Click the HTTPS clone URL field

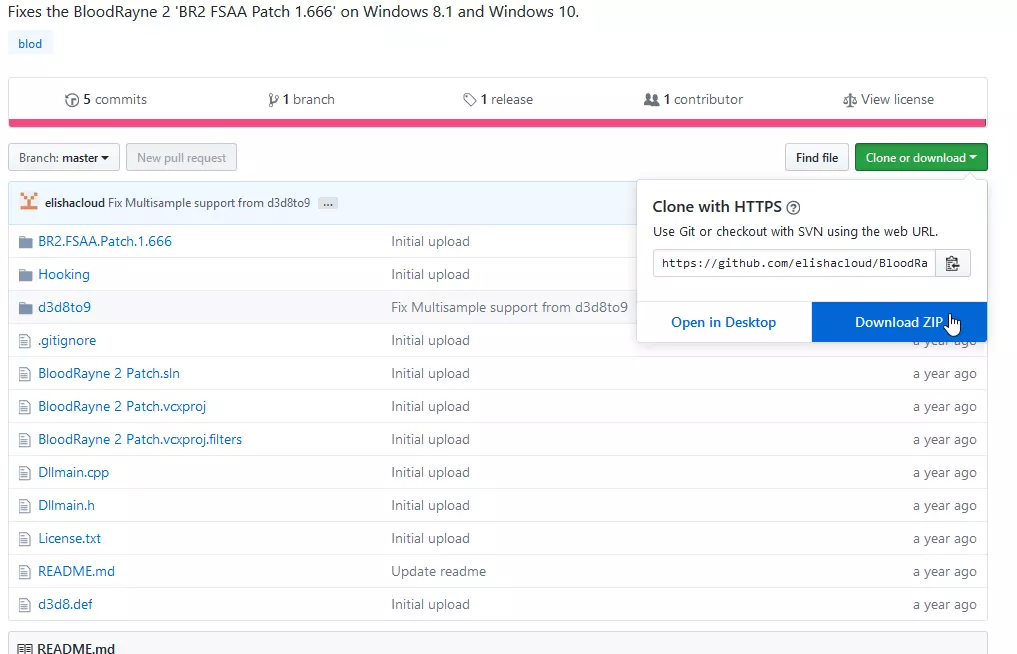(x=794, y=263)
